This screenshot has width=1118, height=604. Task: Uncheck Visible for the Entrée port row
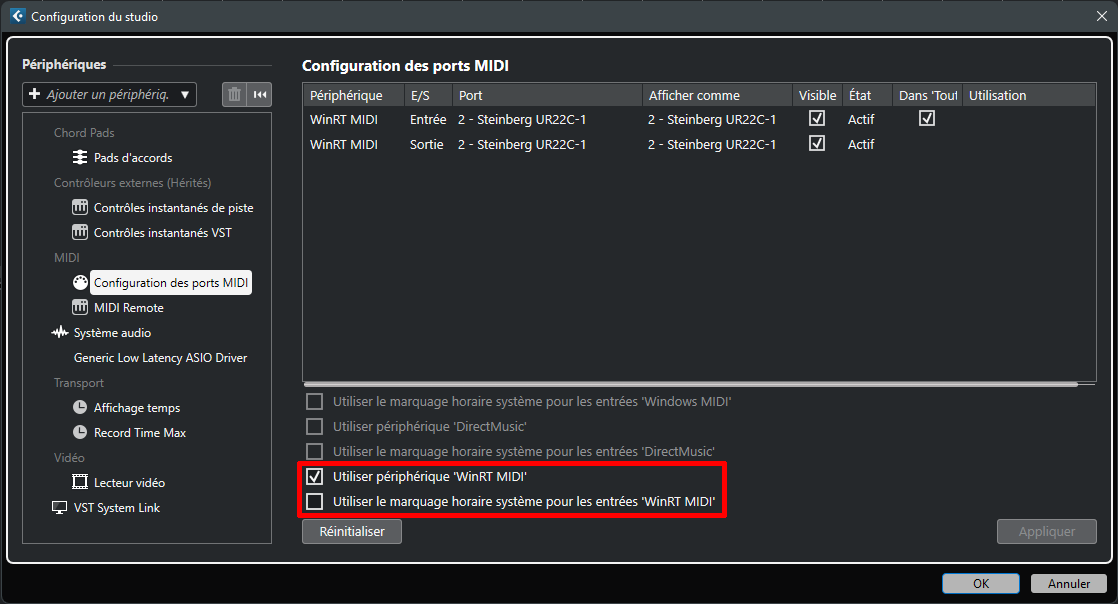pyautogui.click(x=817, y=119)
